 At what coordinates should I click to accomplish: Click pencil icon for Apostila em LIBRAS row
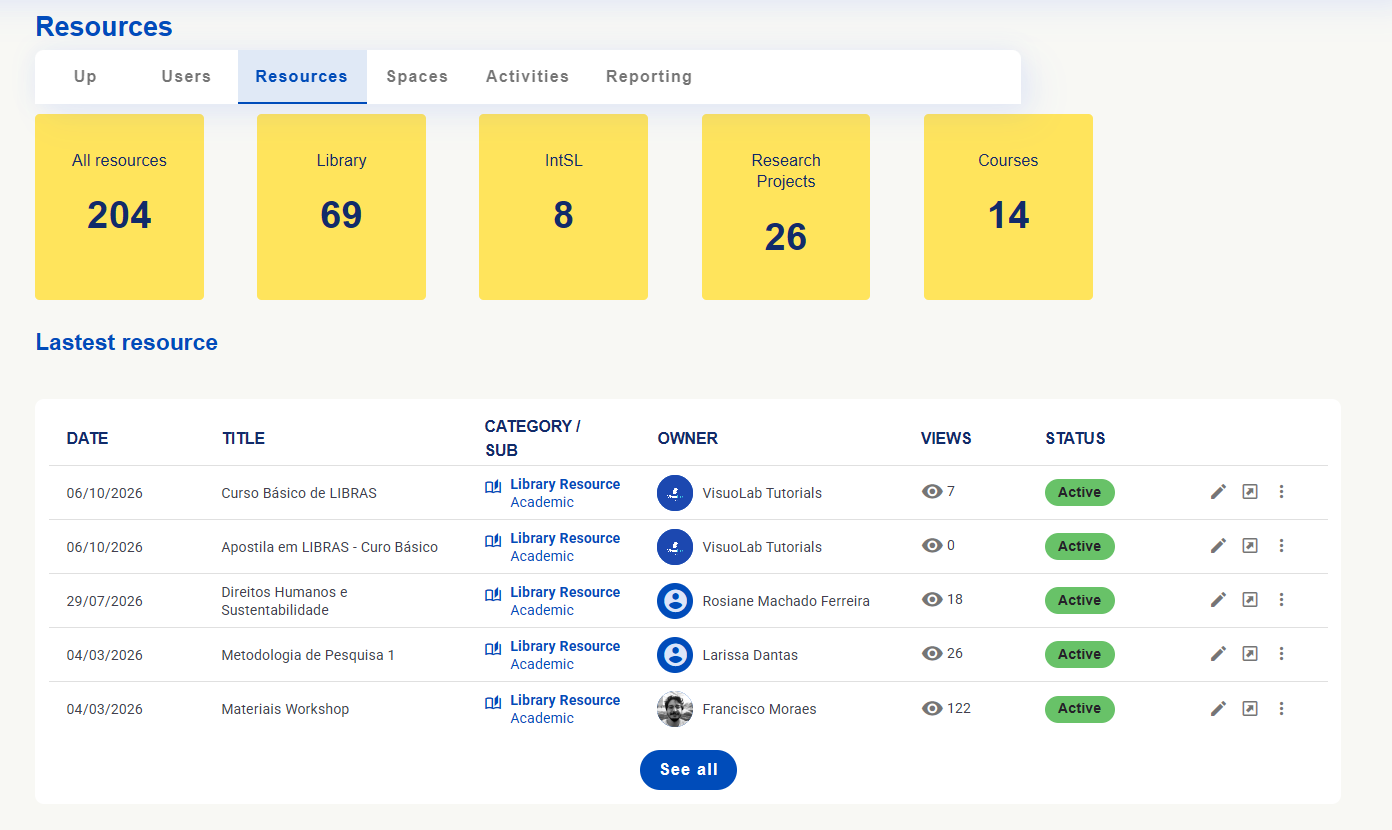coord(1218,546)
